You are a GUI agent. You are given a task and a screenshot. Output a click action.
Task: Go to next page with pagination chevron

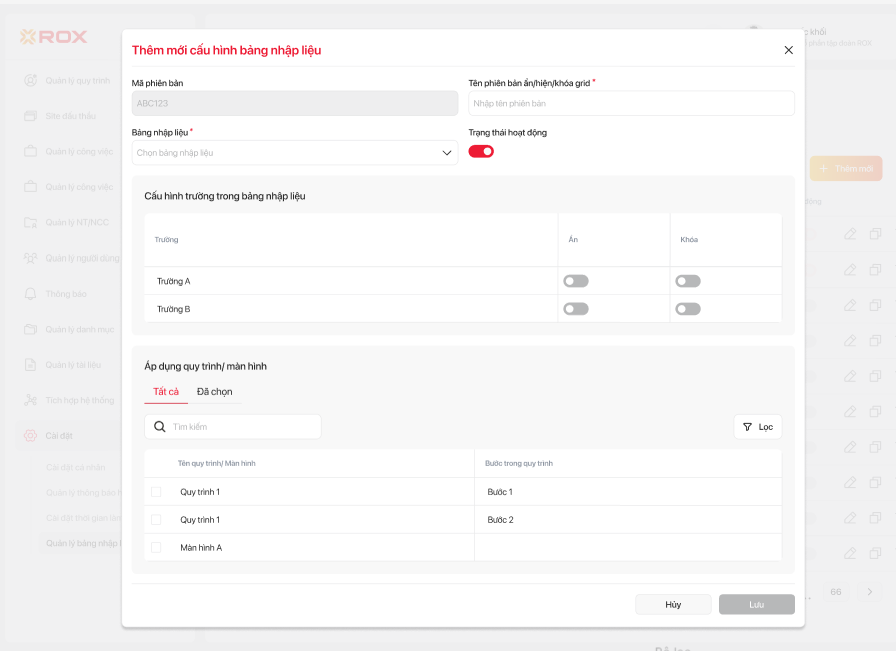tap(869, 592)
